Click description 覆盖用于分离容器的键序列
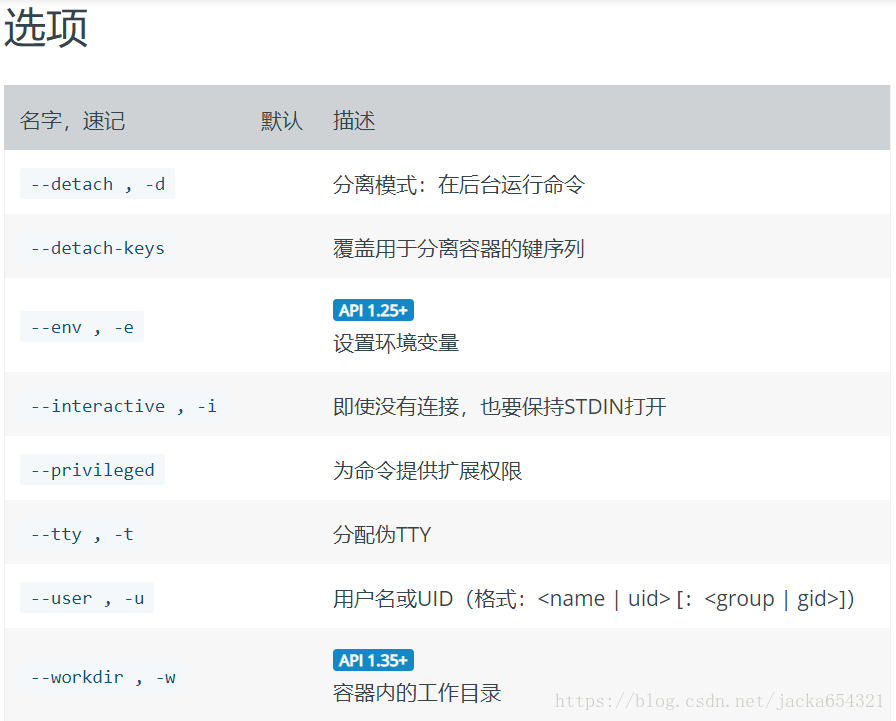 (459, 249)
